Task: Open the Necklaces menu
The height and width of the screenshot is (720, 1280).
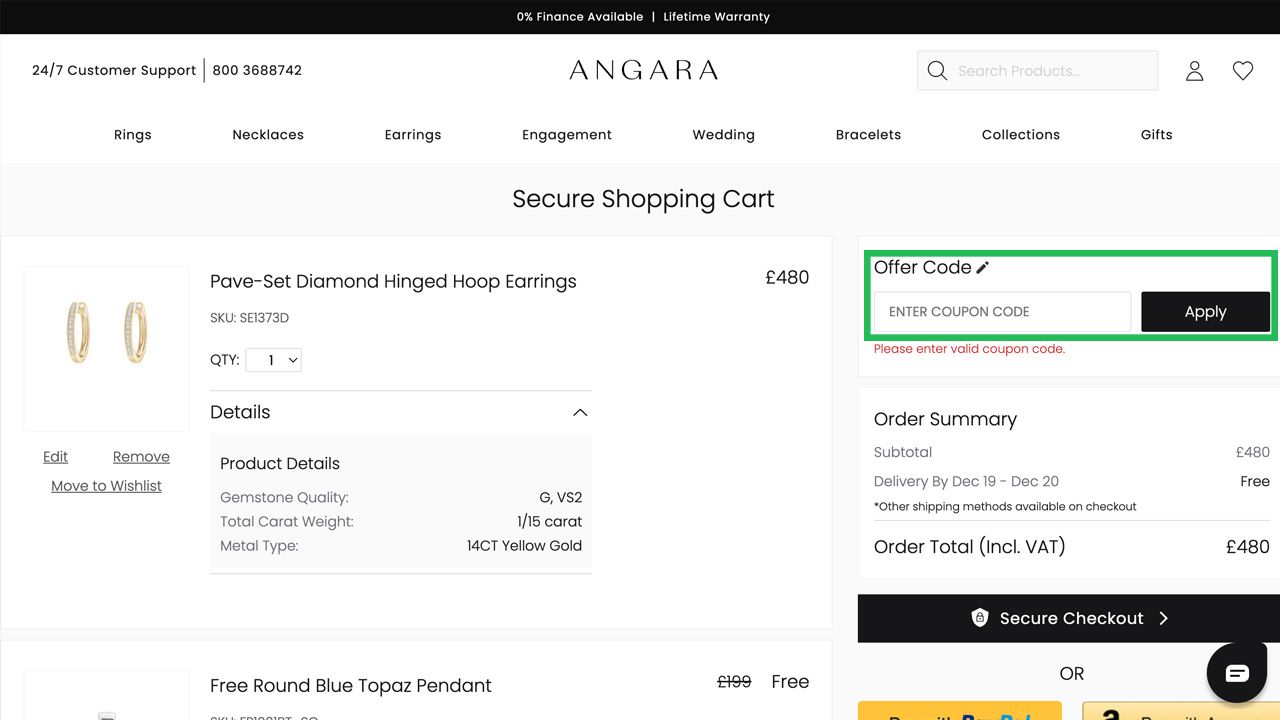Action: 268,134
